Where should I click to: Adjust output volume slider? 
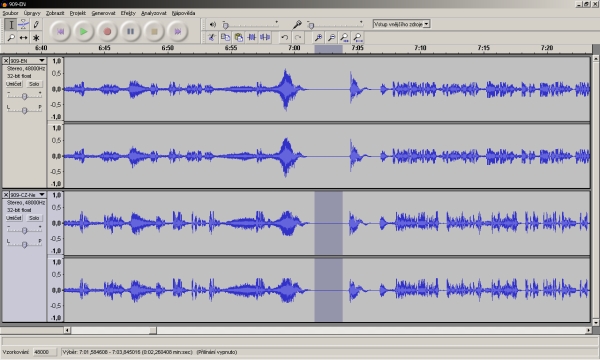pos(250,25)
